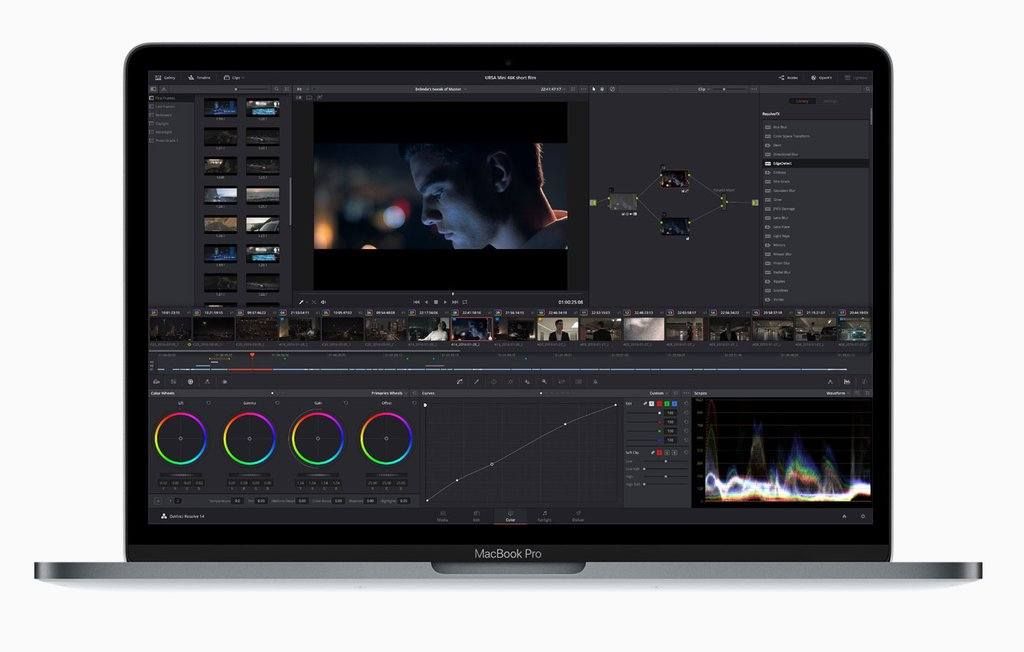This screenshot has height=652, width=1024.
Task: Toggle green channel for Soft Clip
Action: click(667, 452)
